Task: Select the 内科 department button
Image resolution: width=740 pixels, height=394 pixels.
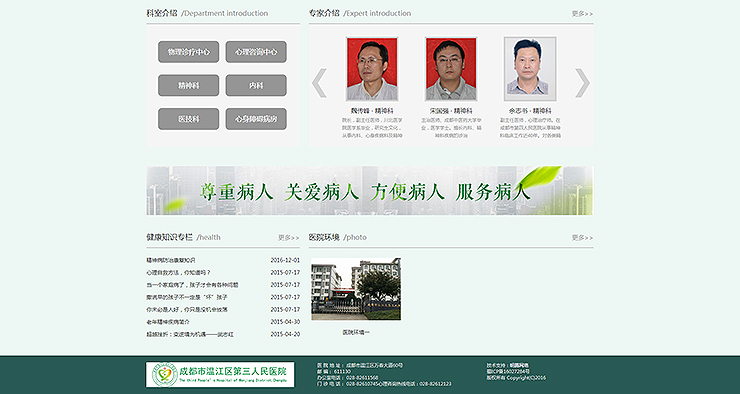Action: pos(256,85)
